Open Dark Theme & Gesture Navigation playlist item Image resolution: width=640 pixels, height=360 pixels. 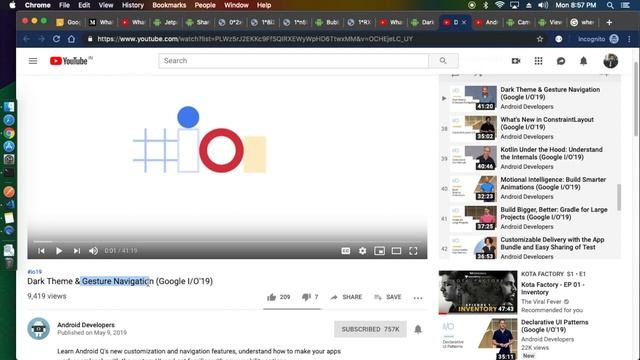tap(530, 98)
